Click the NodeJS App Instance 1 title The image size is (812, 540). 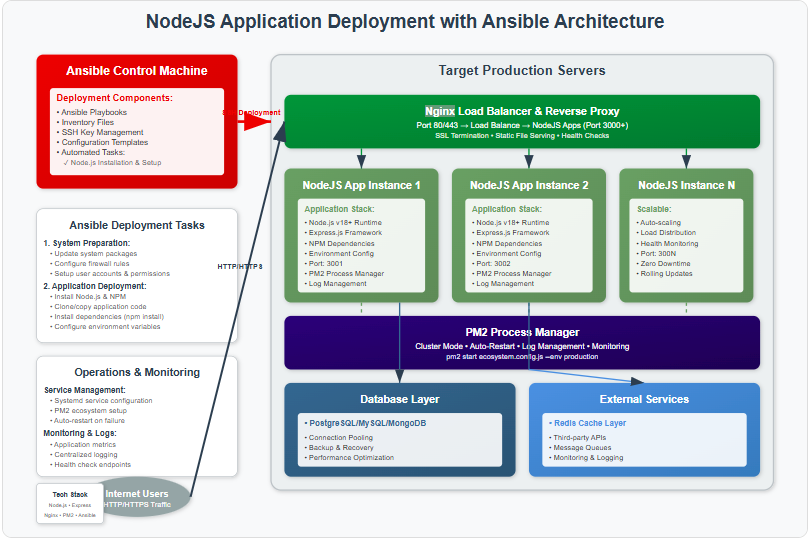click(361, 185)
